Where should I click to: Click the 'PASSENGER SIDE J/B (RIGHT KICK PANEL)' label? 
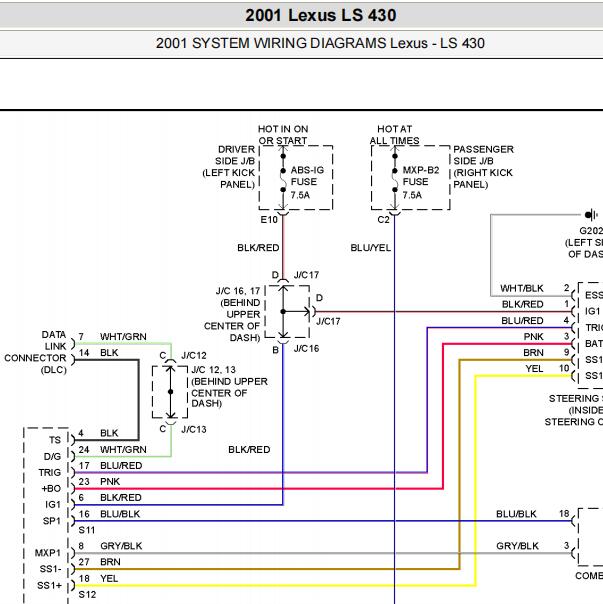click(484, 167)
